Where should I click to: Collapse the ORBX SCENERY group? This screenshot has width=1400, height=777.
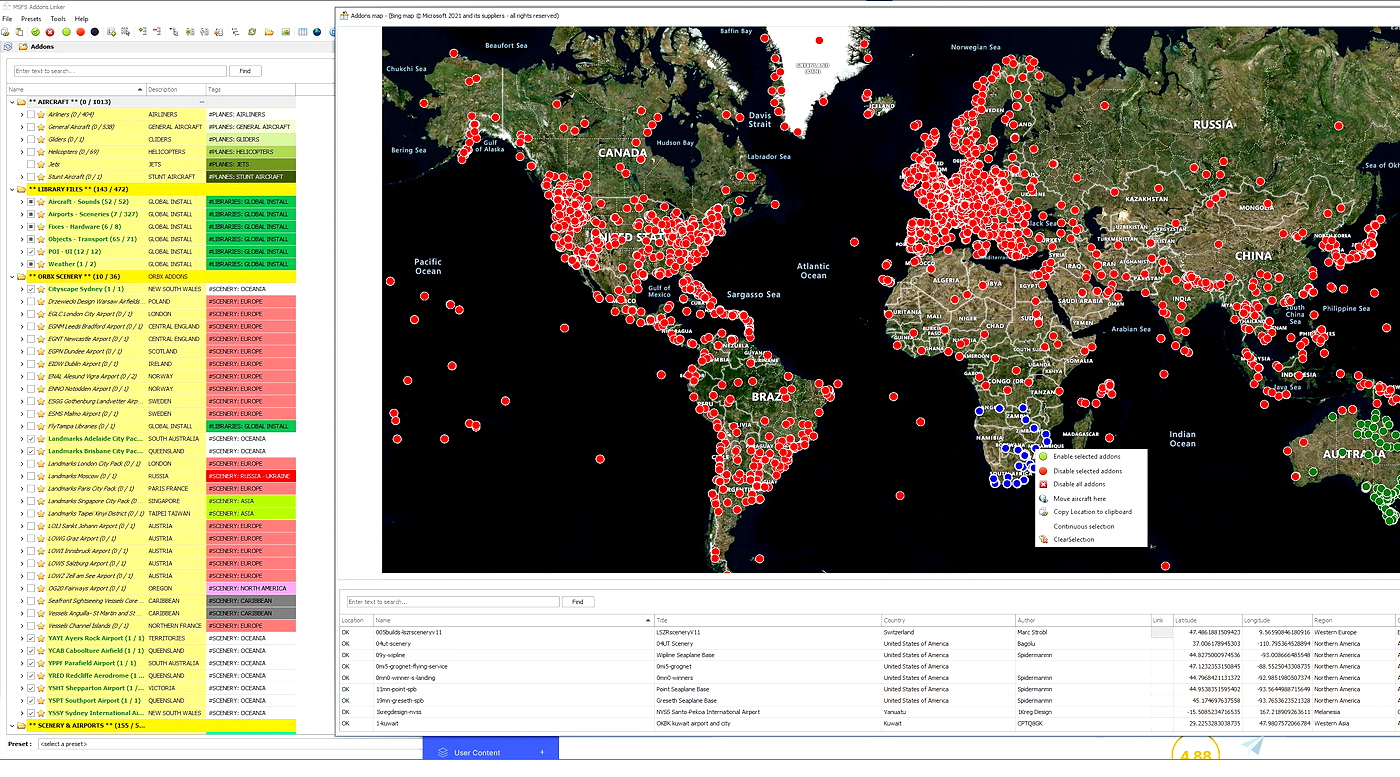pos(12,276)
